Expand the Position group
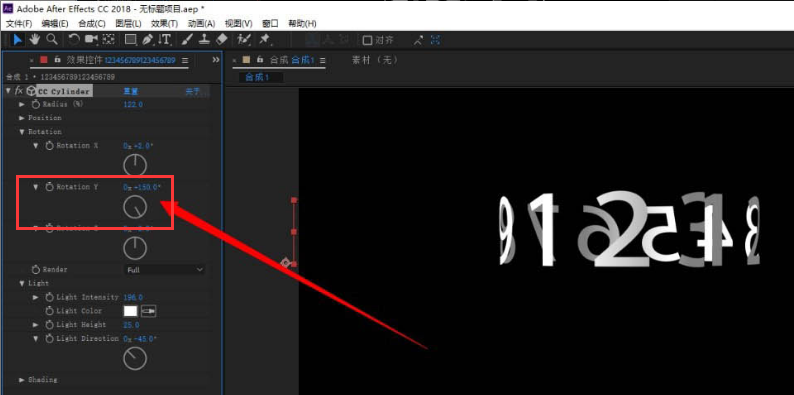This screenshot has height=395, width=794. click(22, 118)
